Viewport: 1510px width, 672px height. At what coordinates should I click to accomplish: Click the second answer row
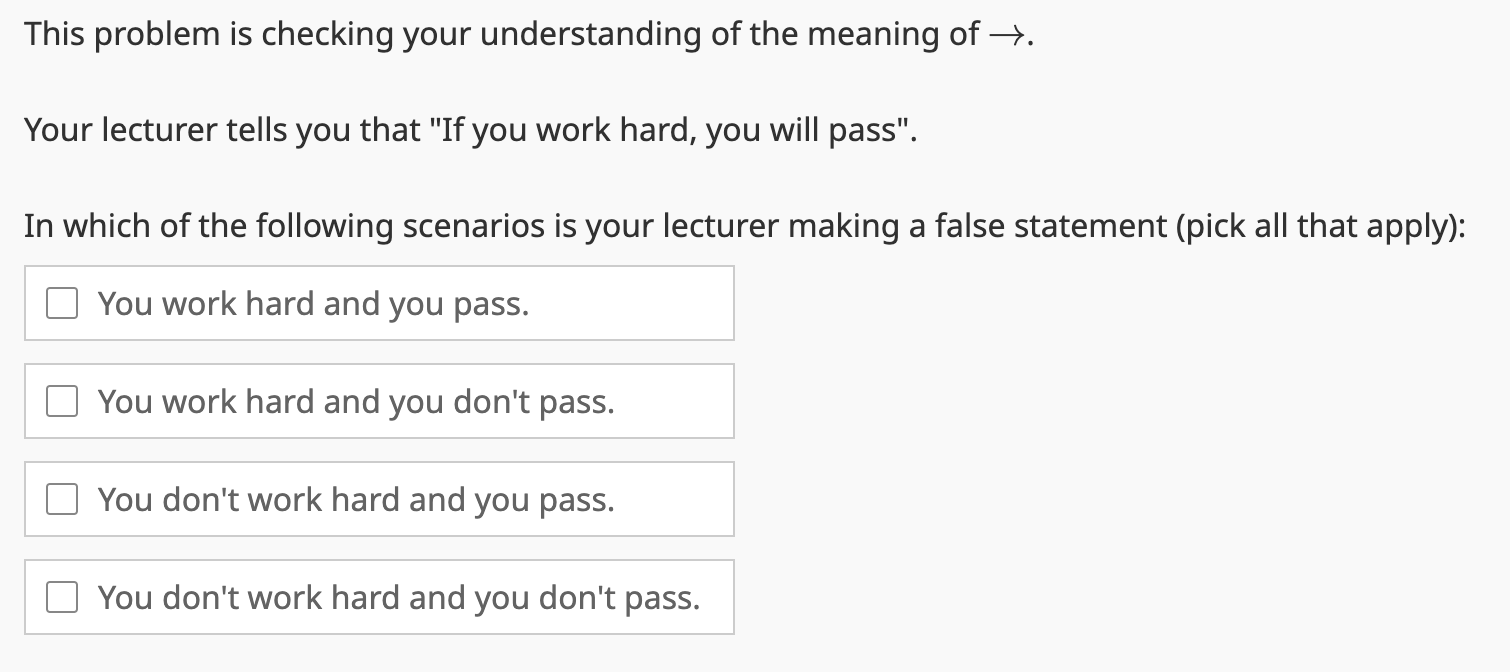(378, 401)
